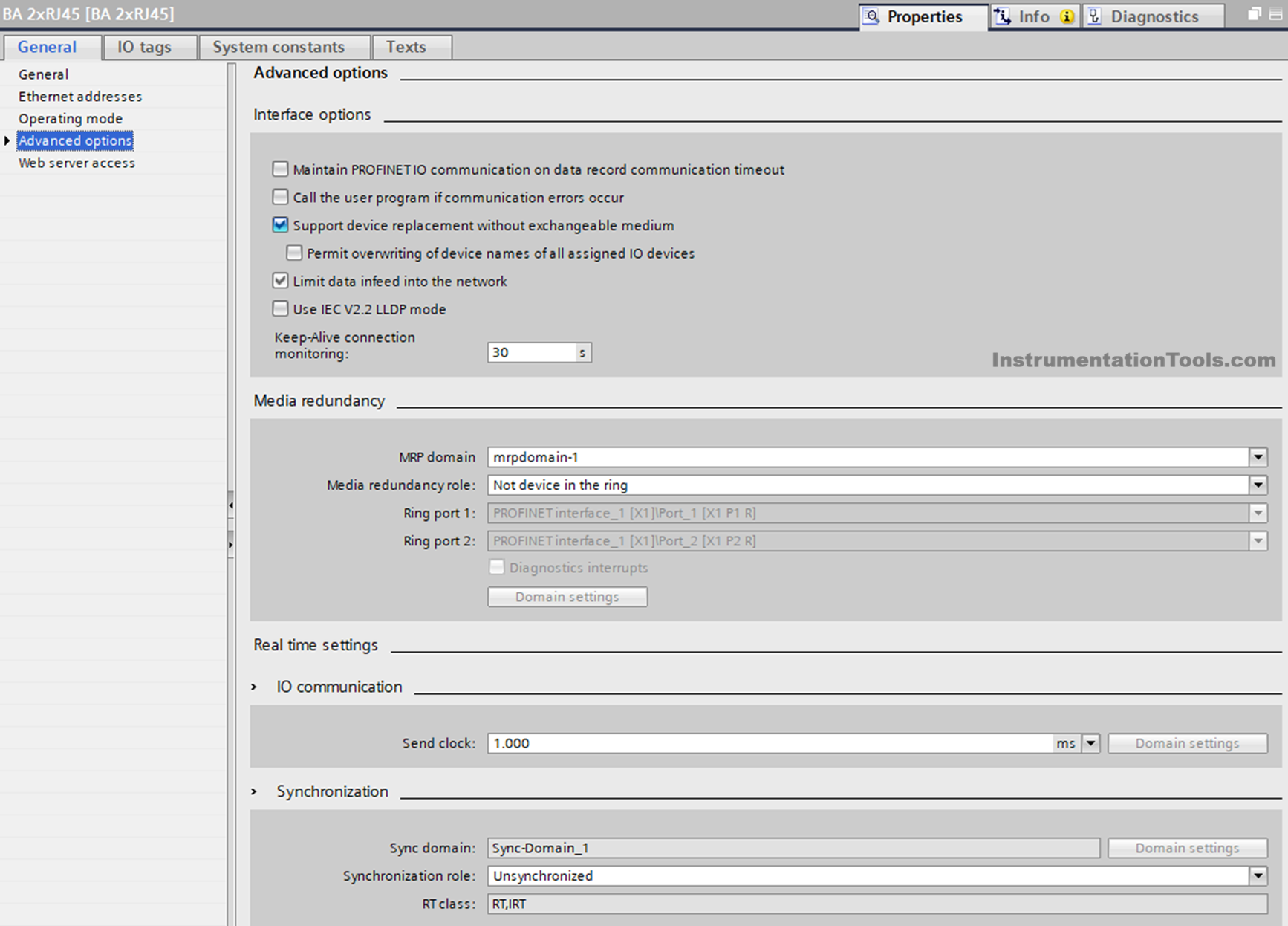Uncheck Limit data infeed into the network
The width and height of the screenshot is (1288, 926).
[x=280, y=281]
